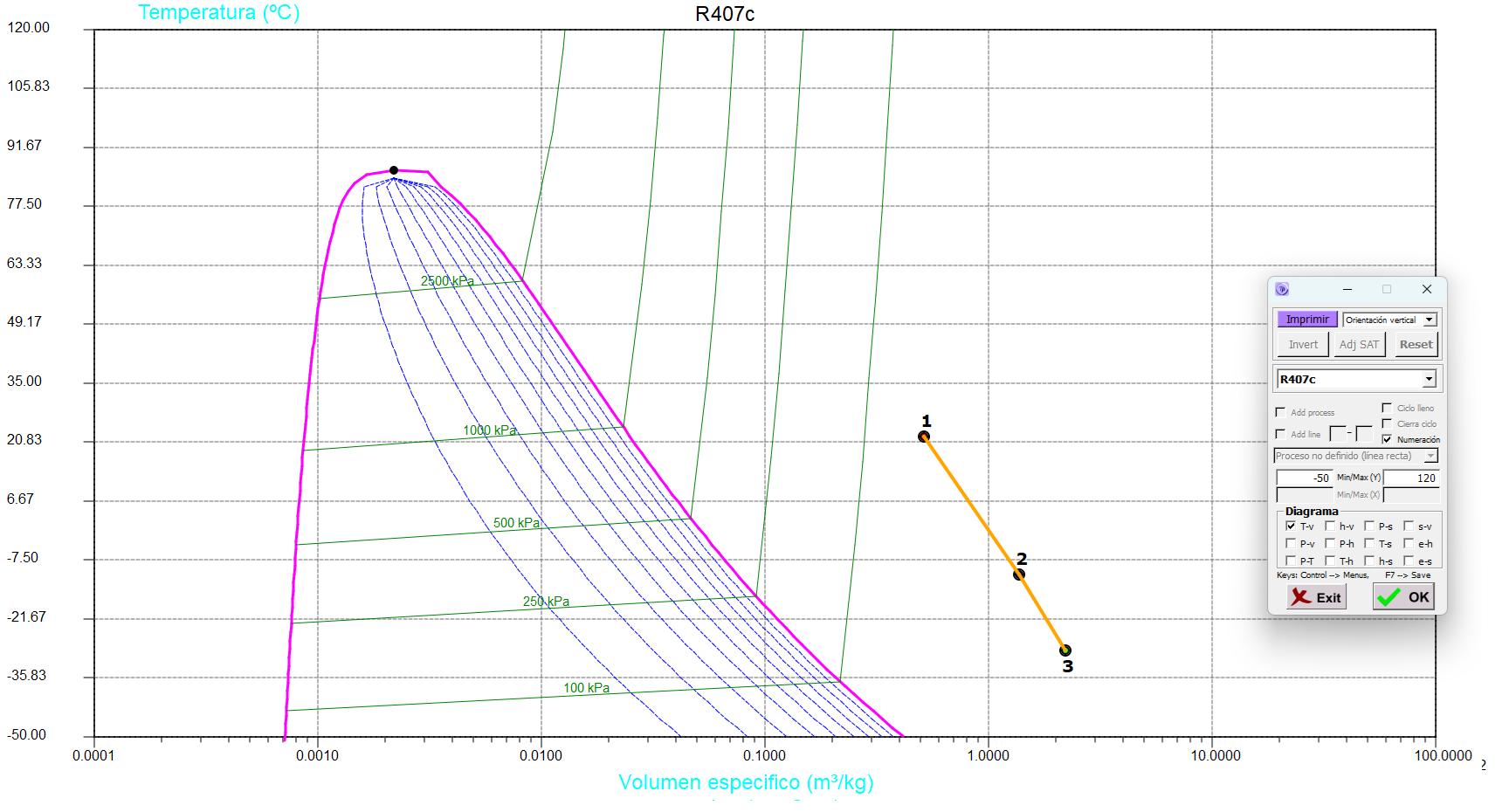Select state point 1 marker on the chart
This screenshot has height=812, width=1509.
pyautogui.click(x=924, y=437)
